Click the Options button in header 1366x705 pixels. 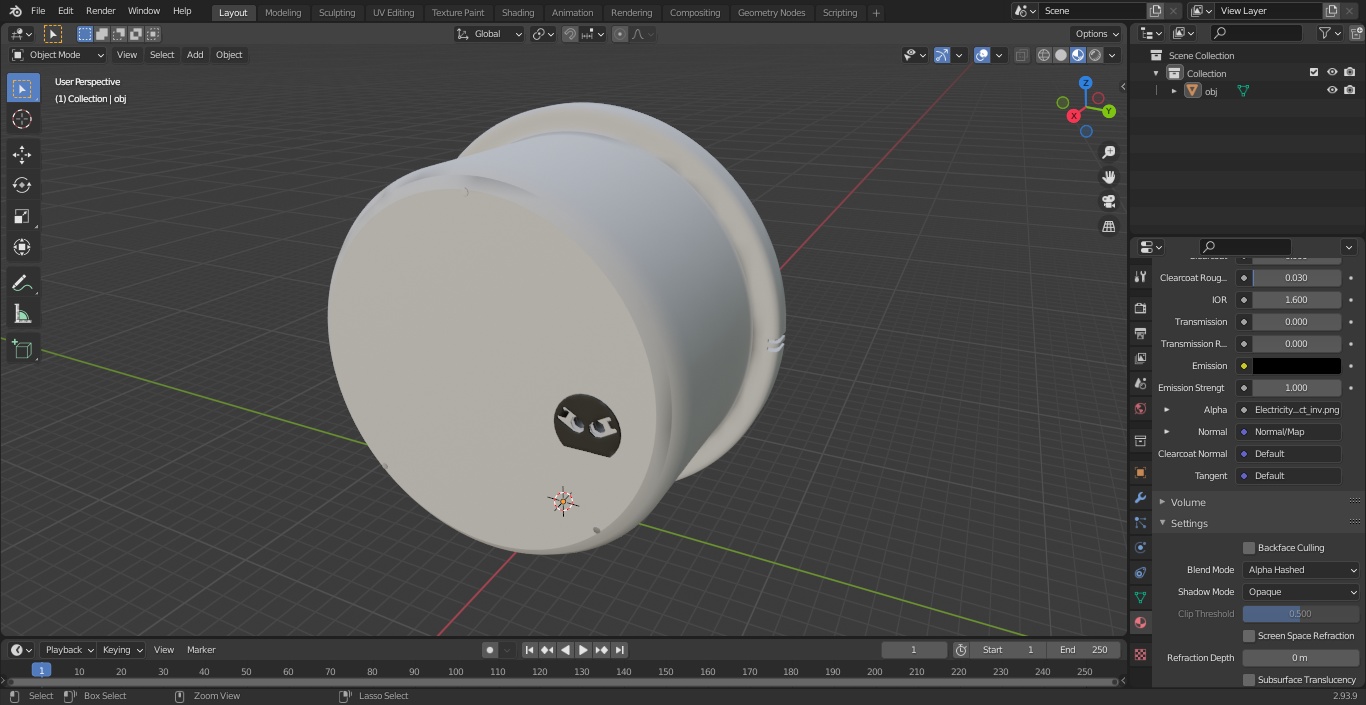(x=1097, y=34)
